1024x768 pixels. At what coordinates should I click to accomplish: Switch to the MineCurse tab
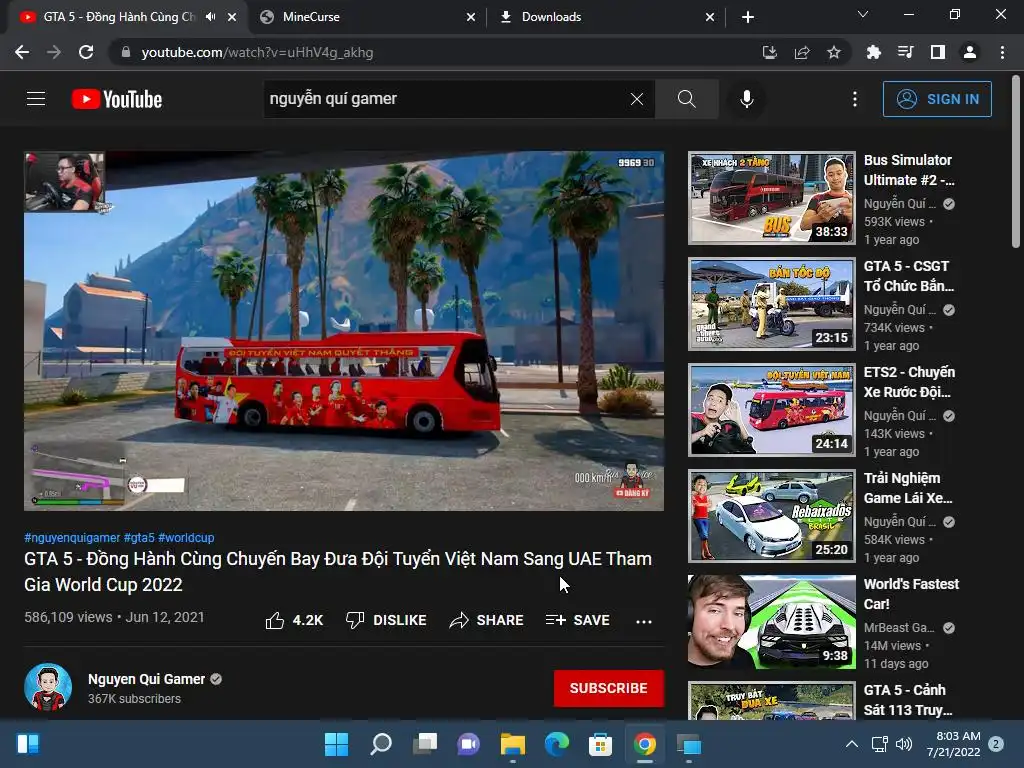[x=367, y=17]
